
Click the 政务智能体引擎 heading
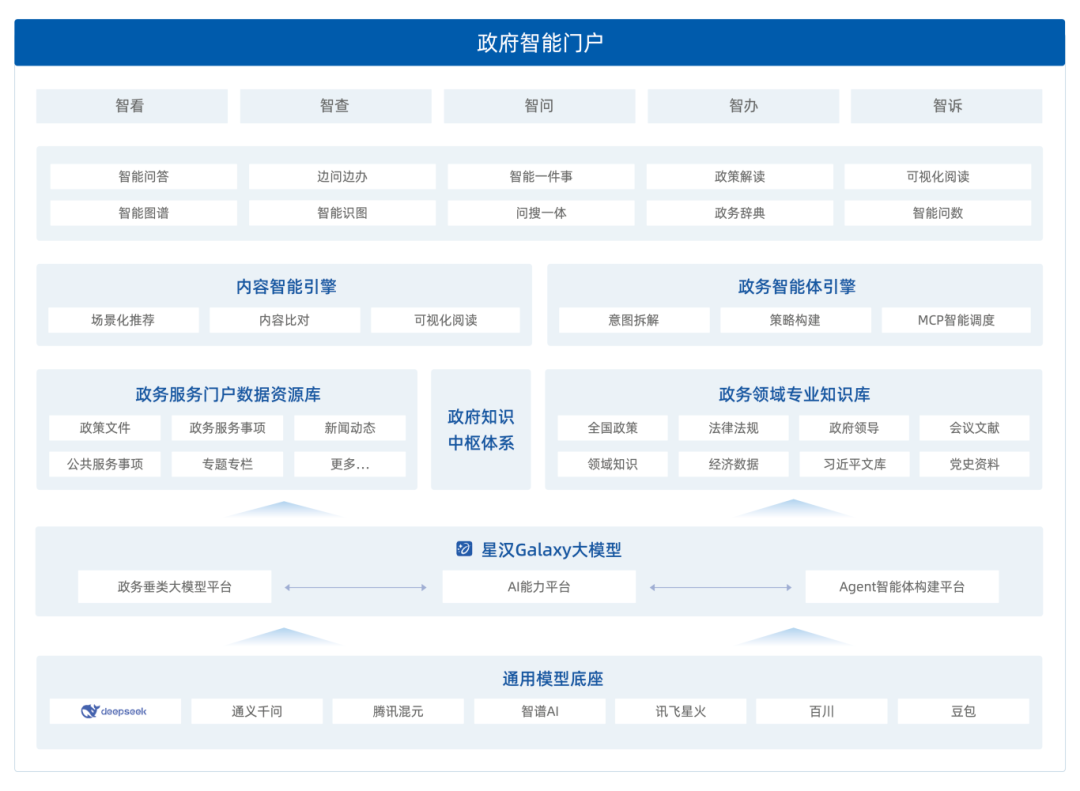click(797, 287)
